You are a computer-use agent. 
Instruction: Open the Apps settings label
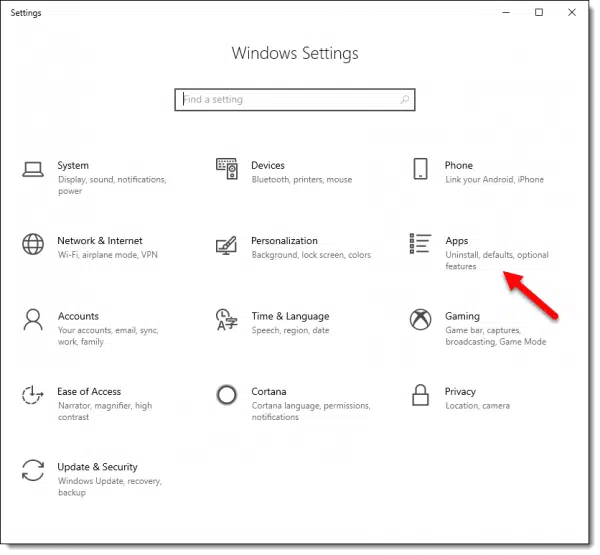[457, 241]
